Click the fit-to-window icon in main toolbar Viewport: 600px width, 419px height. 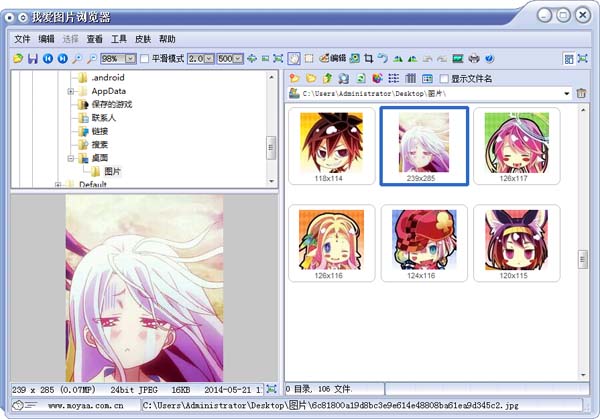click(278, 59)
